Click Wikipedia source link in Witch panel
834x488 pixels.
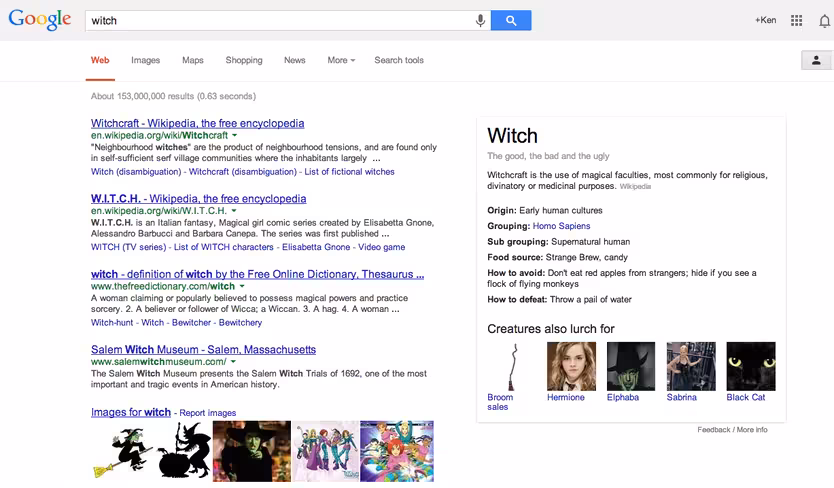click(x=635, y=187)
